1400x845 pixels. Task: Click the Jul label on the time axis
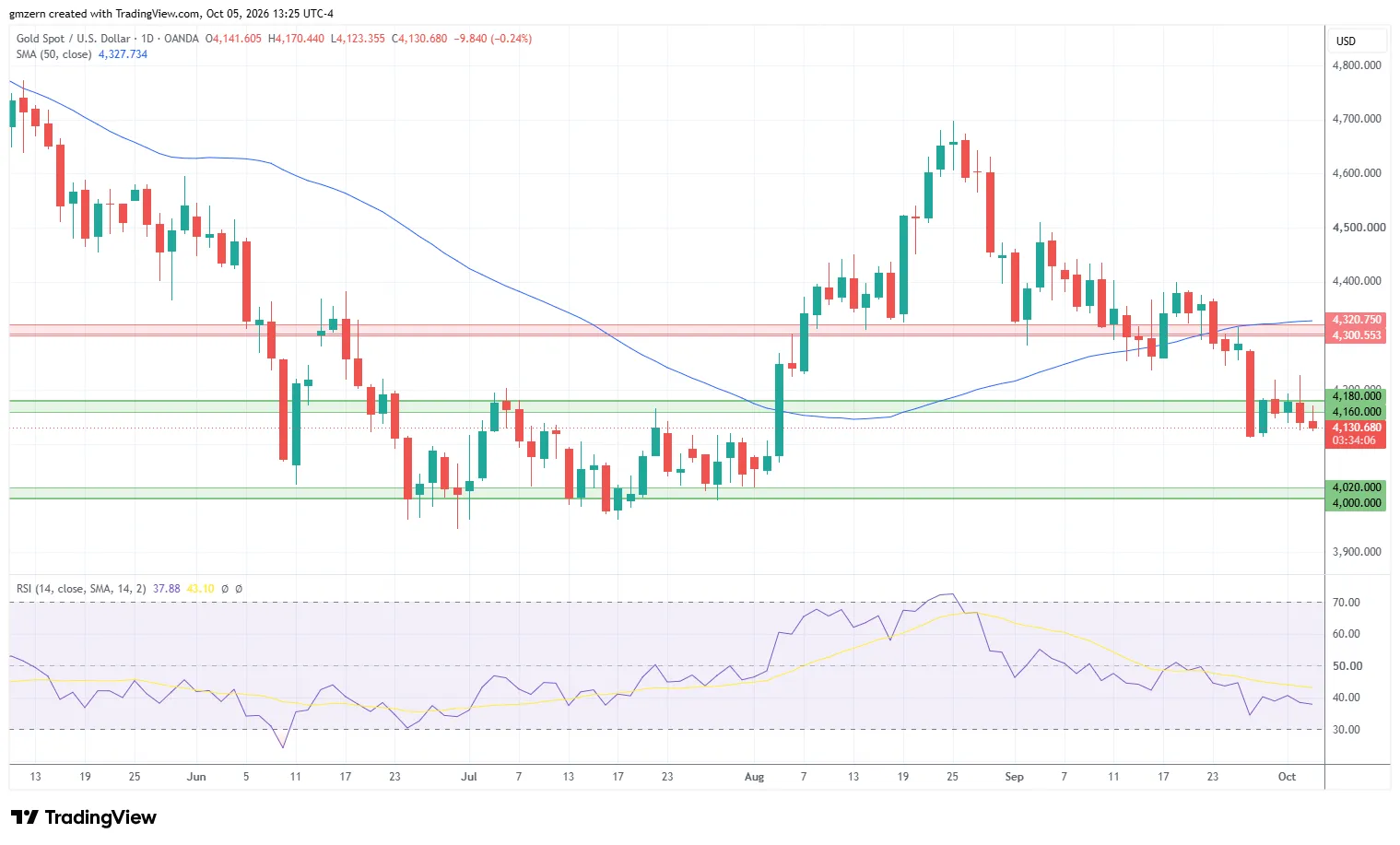[469, 777]
